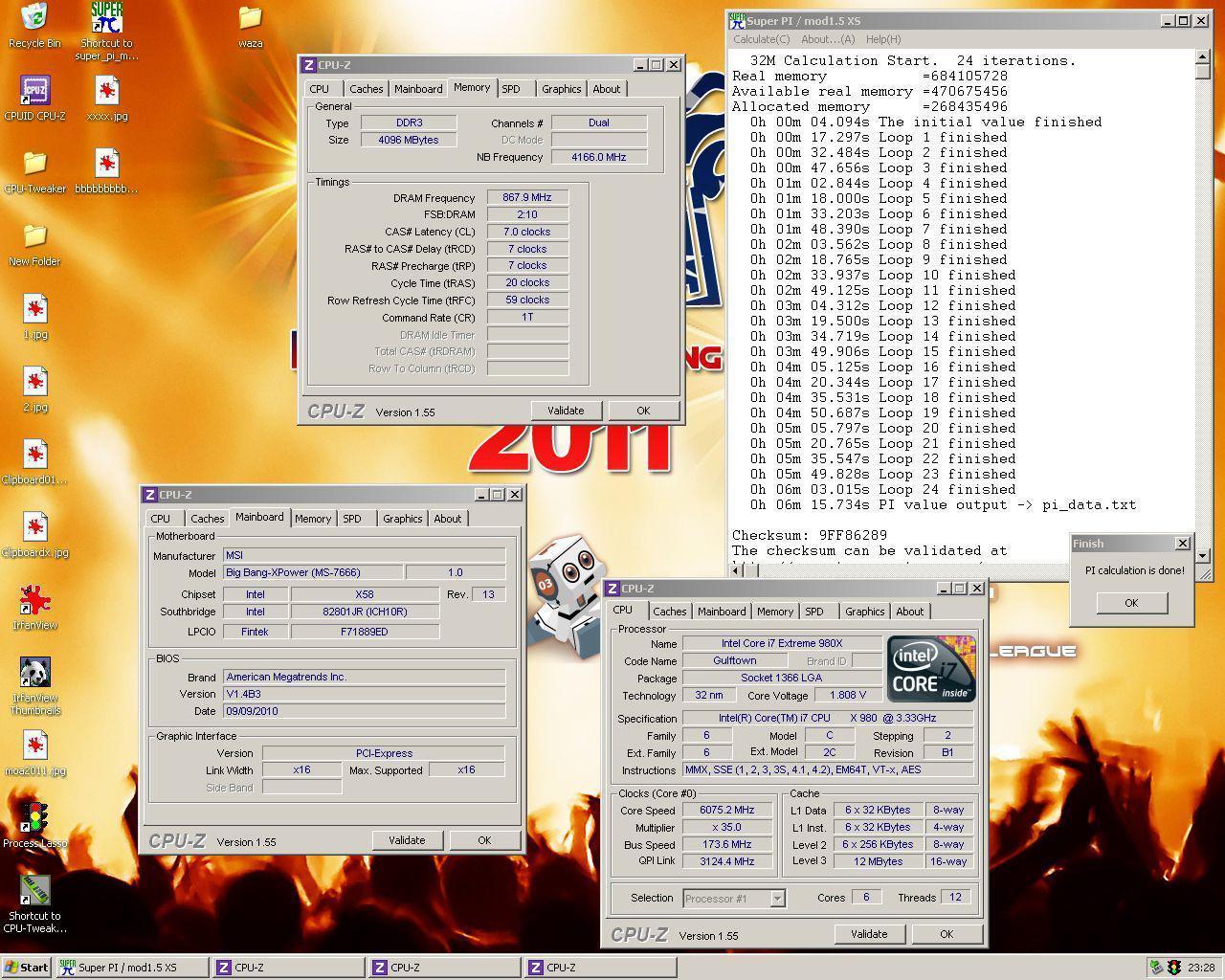Switch to Super PI taskbar button
The height and width of the screenshot is (980, 1225).
[131, 968]
